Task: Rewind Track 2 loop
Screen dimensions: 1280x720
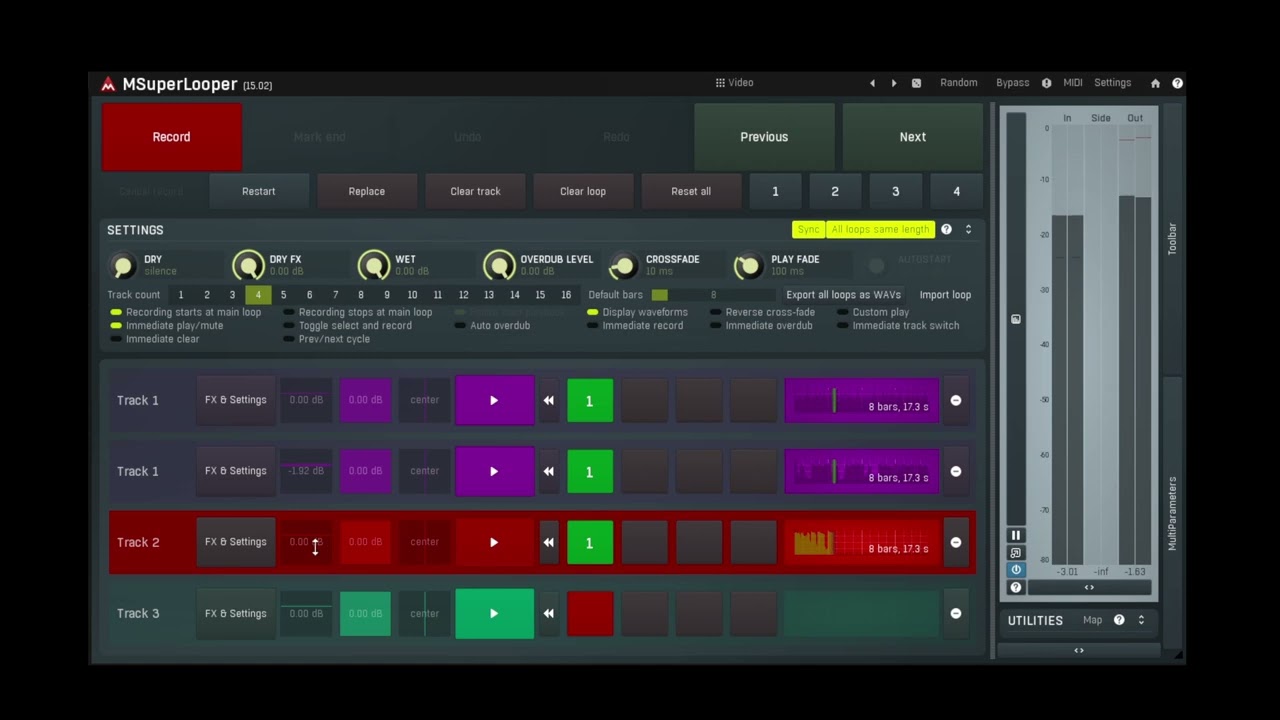Action: click(548, 542)
